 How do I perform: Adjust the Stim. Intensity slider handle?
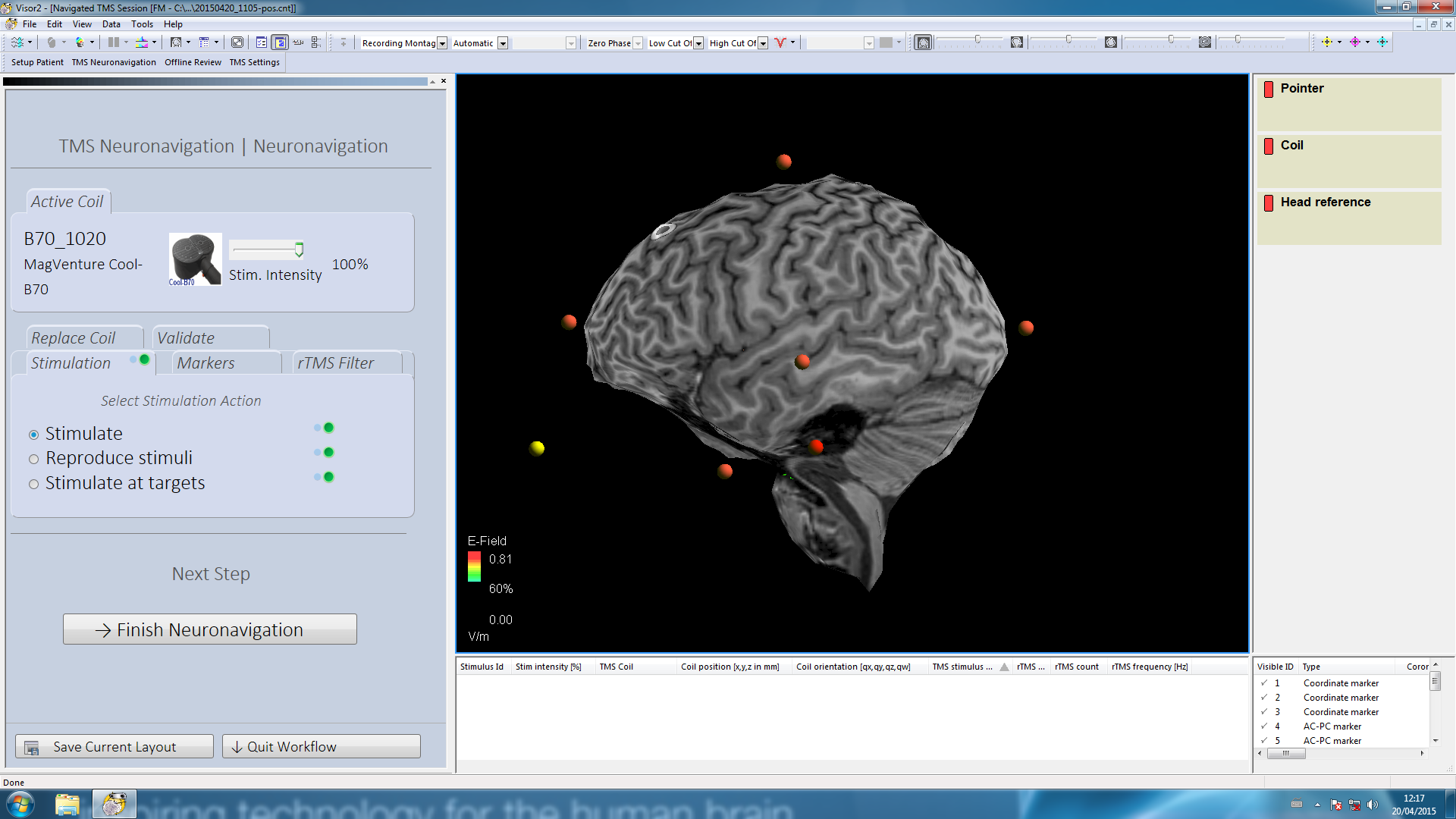click(299, 249)
